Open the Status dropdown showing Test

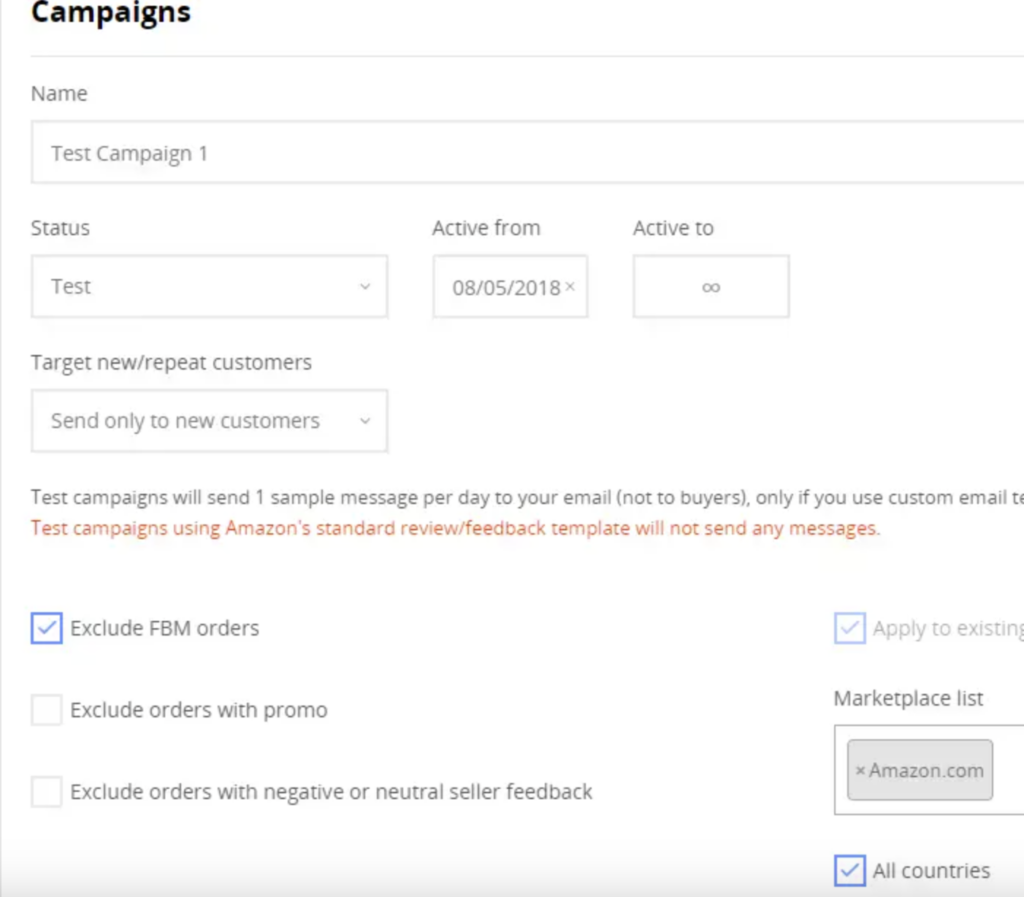click(x=209, y=287)
